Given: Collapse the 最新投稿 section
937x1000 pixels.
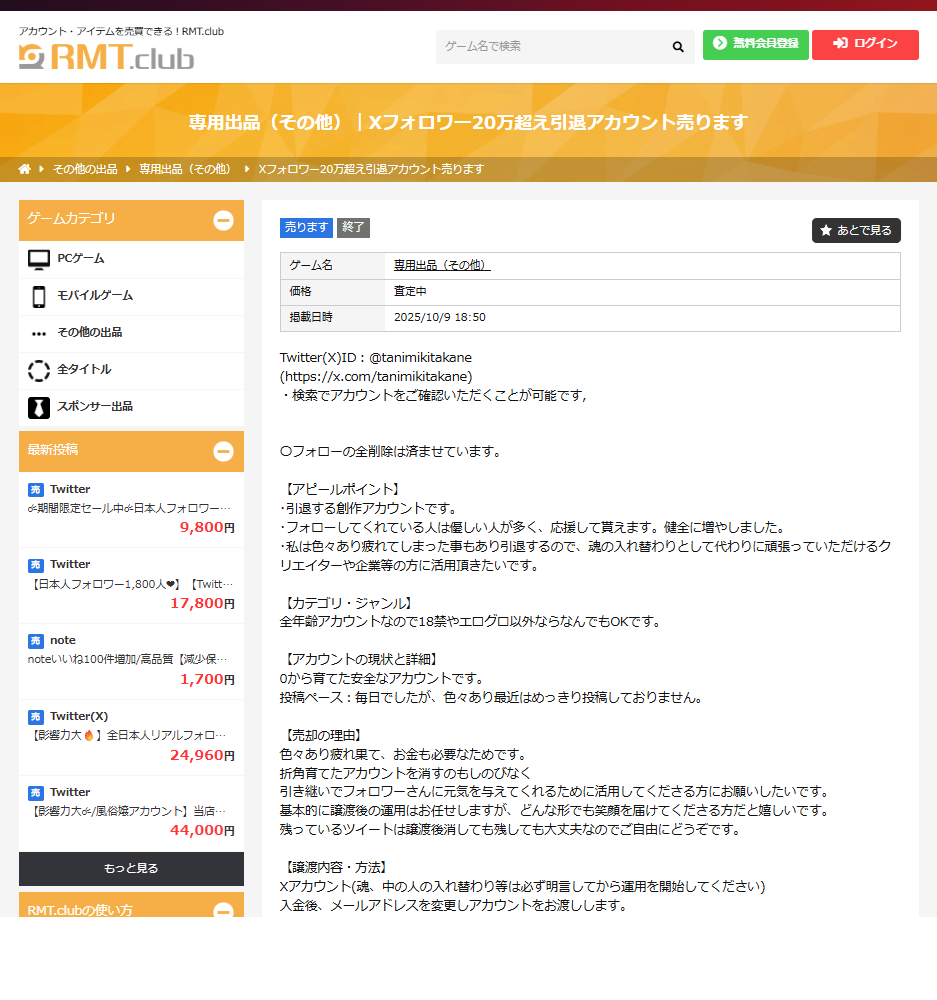Looking at the screenshot, I should pos(223,451).
